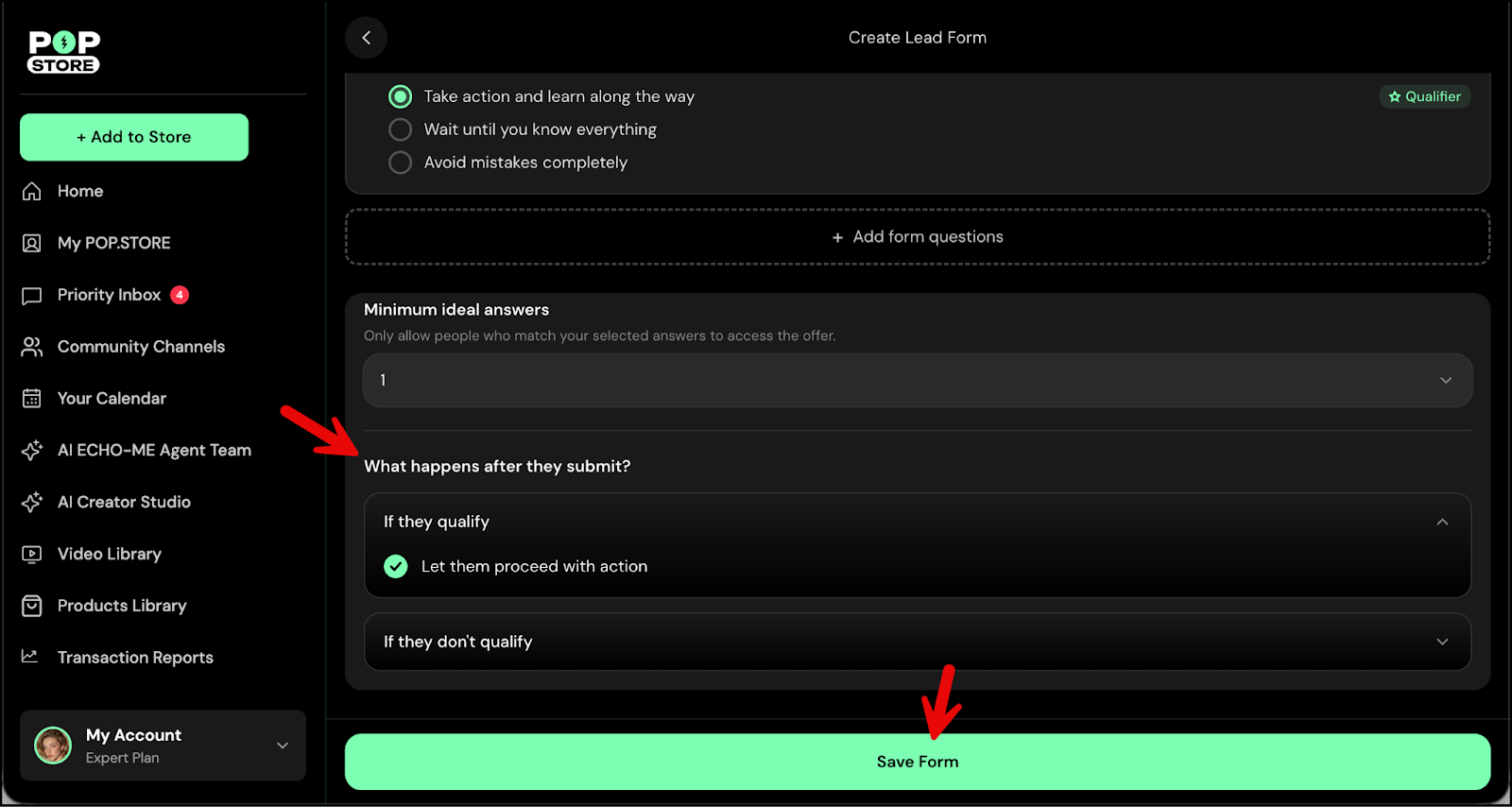Click the Community Channels people icon
The height and width of the screenshot is (807, 1512).
pyautogui.click(x=32, y=348)
